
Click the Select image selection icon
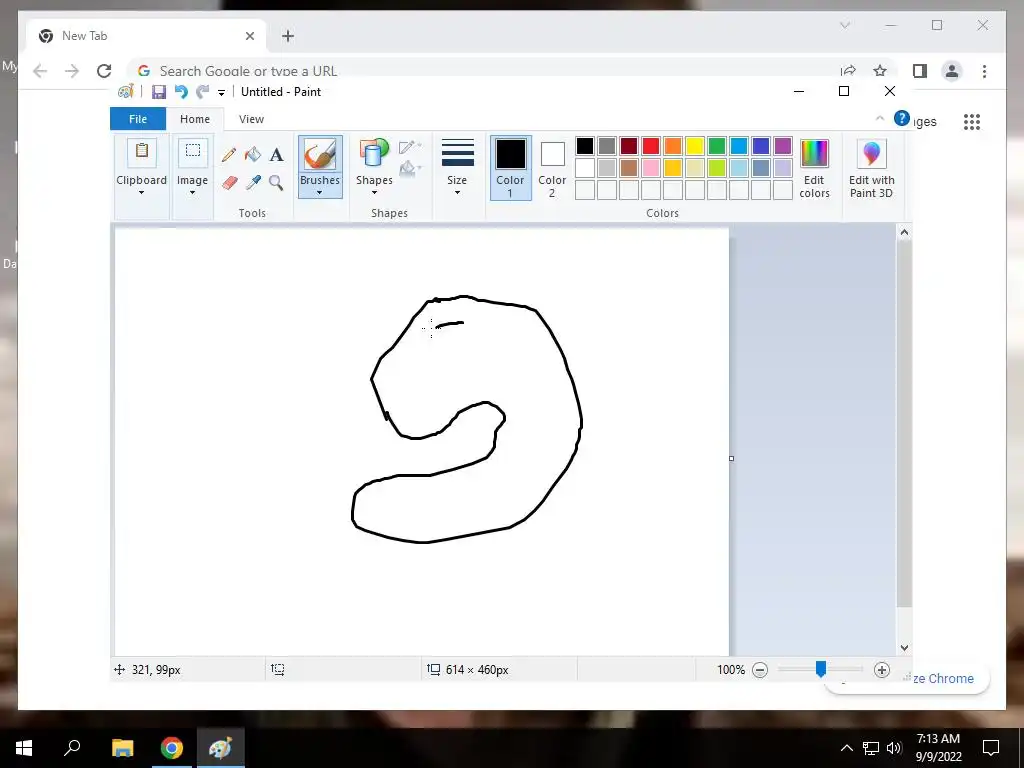[193, 152]
